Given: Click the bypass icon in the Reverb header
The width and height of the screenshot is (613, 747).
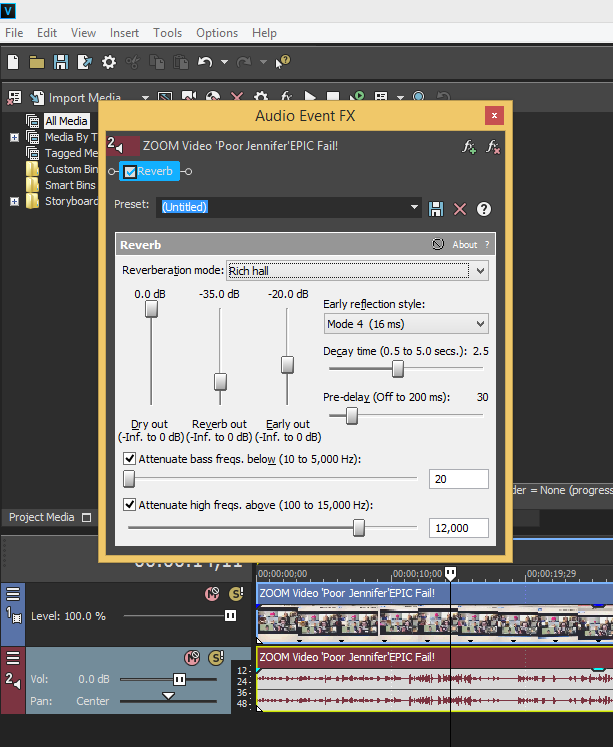Looking at the screenshot, I should click(438, 244).
